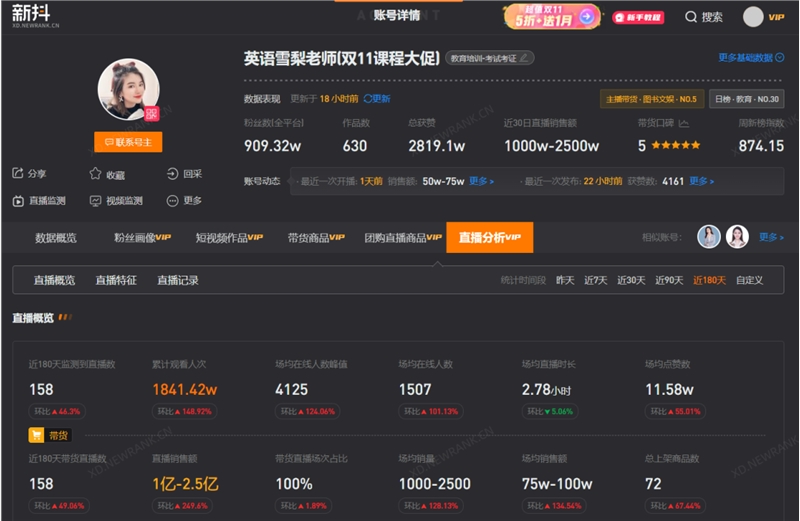Click the 直播监测 icon

(x=18, y=201)
